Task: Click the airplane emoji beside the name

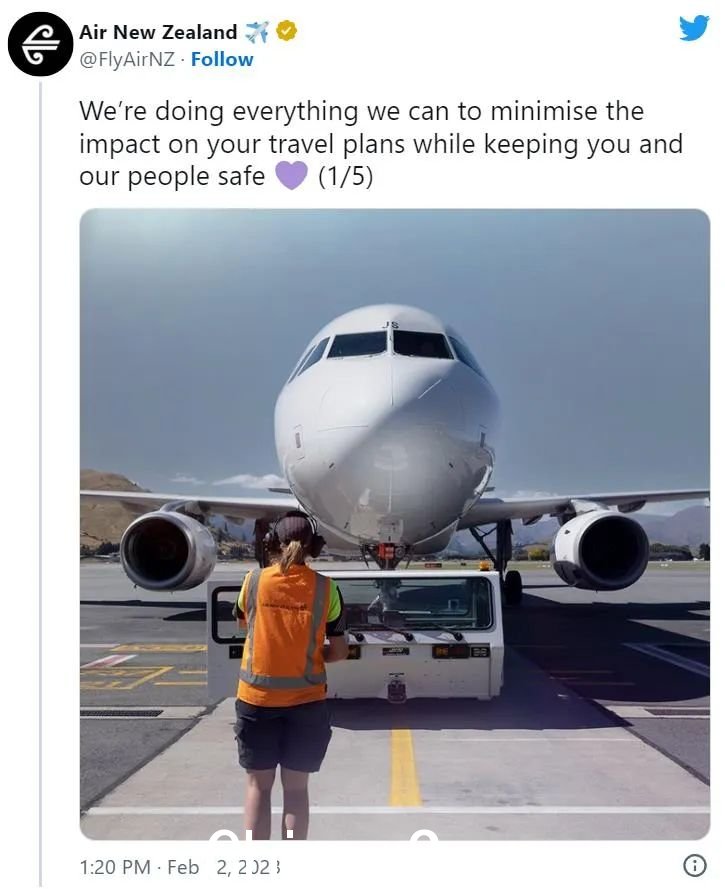Action: click(256, 32)
